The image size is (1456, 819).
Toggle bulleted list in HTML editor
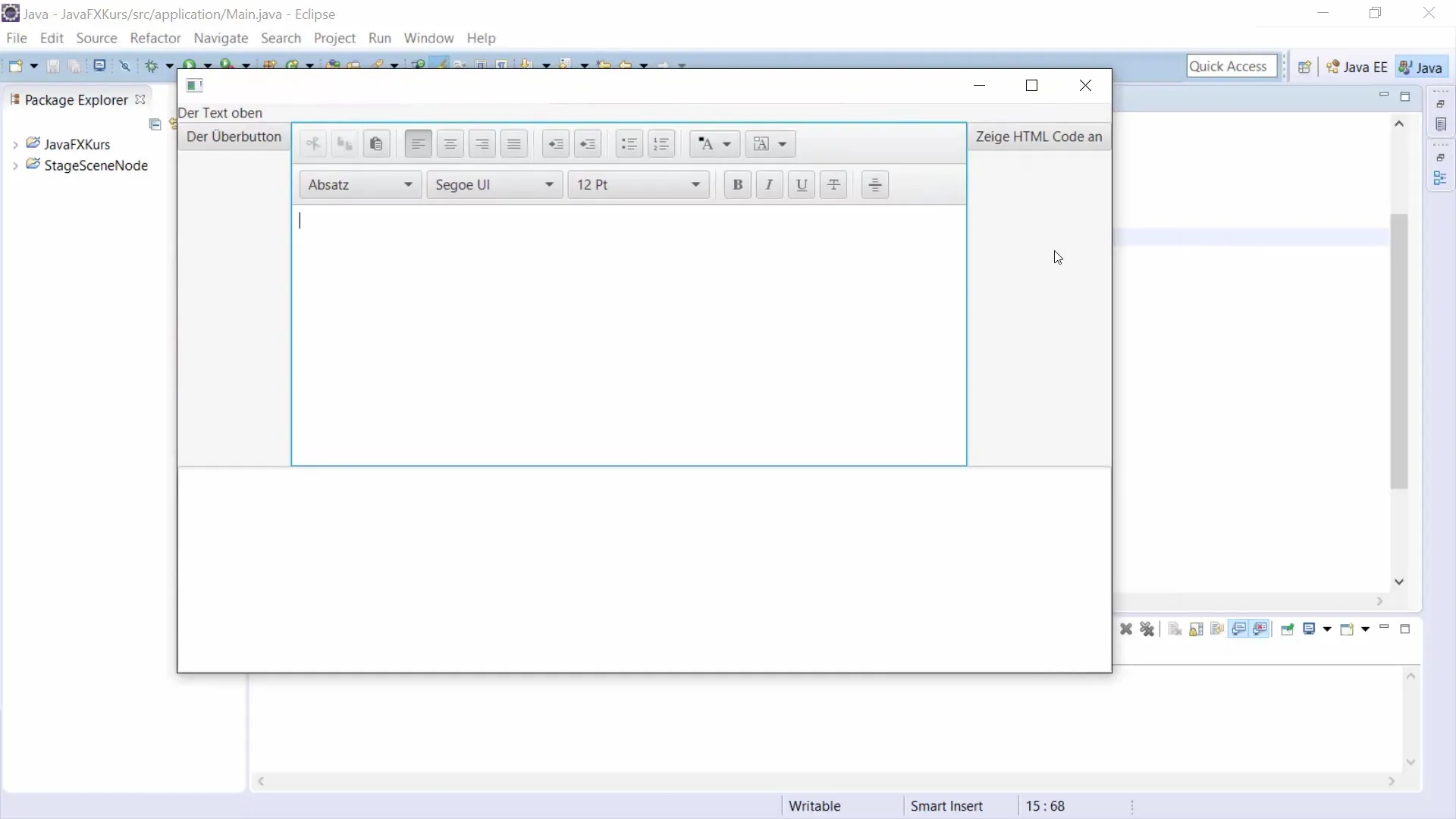tap(629, 144)
